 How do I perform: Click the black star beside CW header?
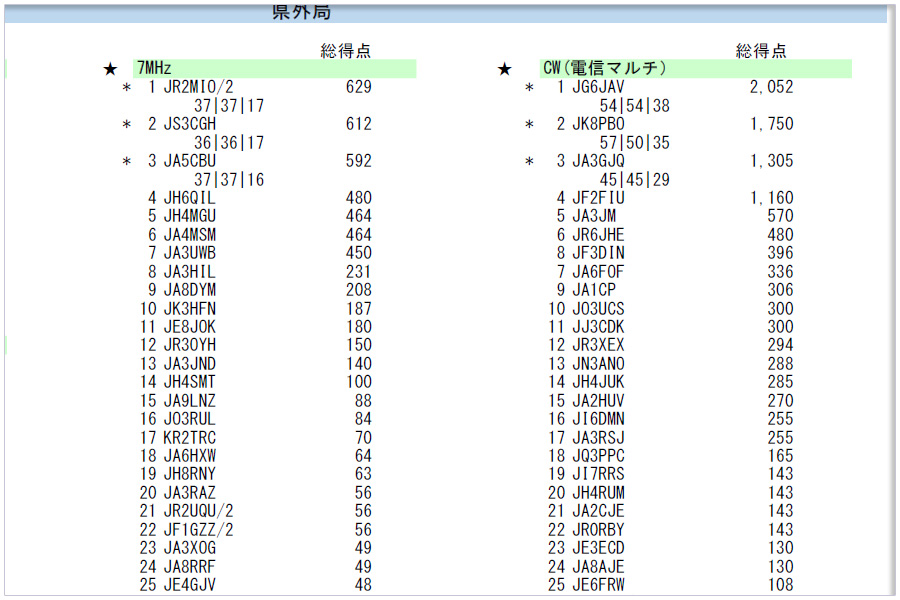pos(505,69)
